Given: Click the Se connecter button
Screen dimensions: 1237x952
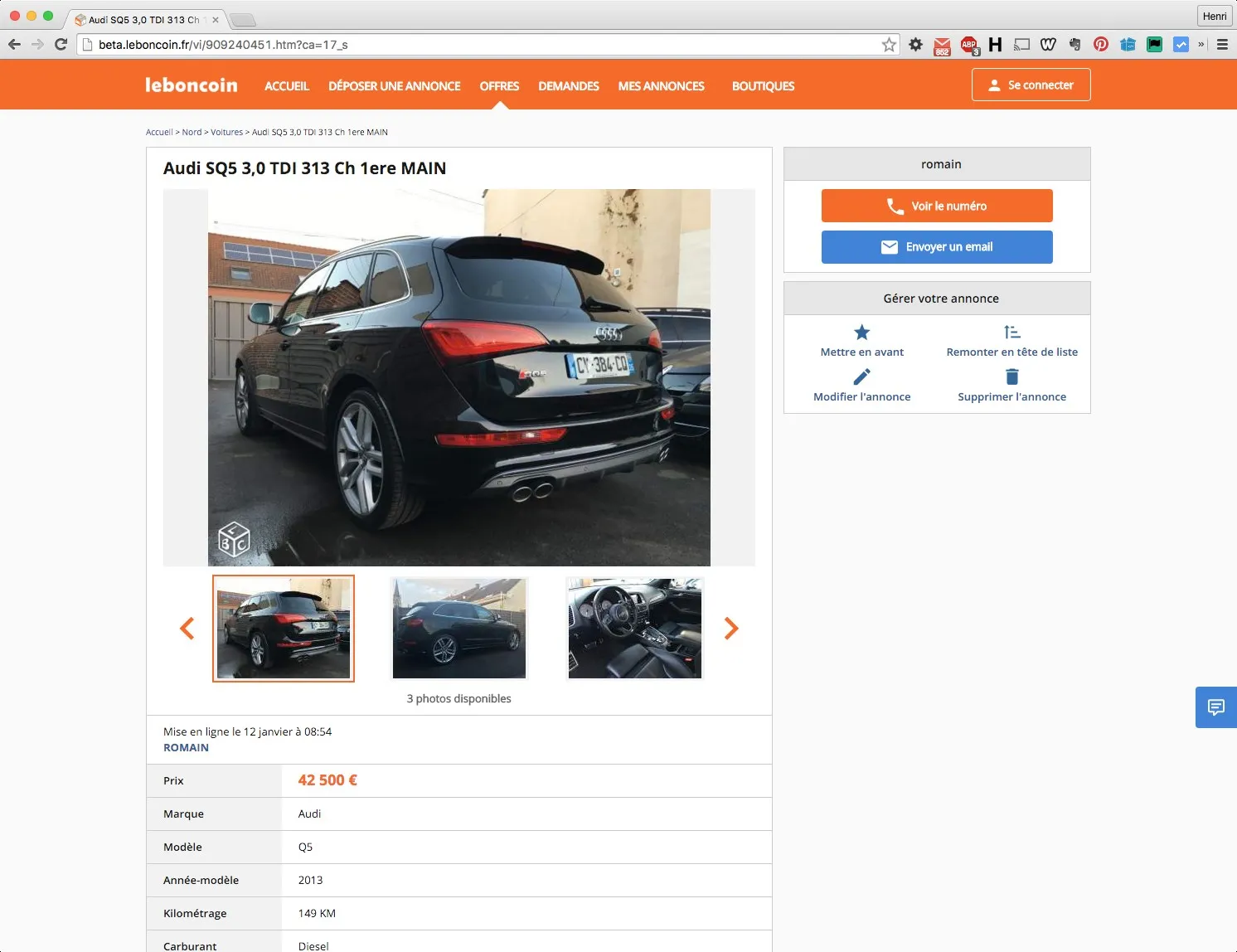Looking at the screenshot, I should 1031,85.
